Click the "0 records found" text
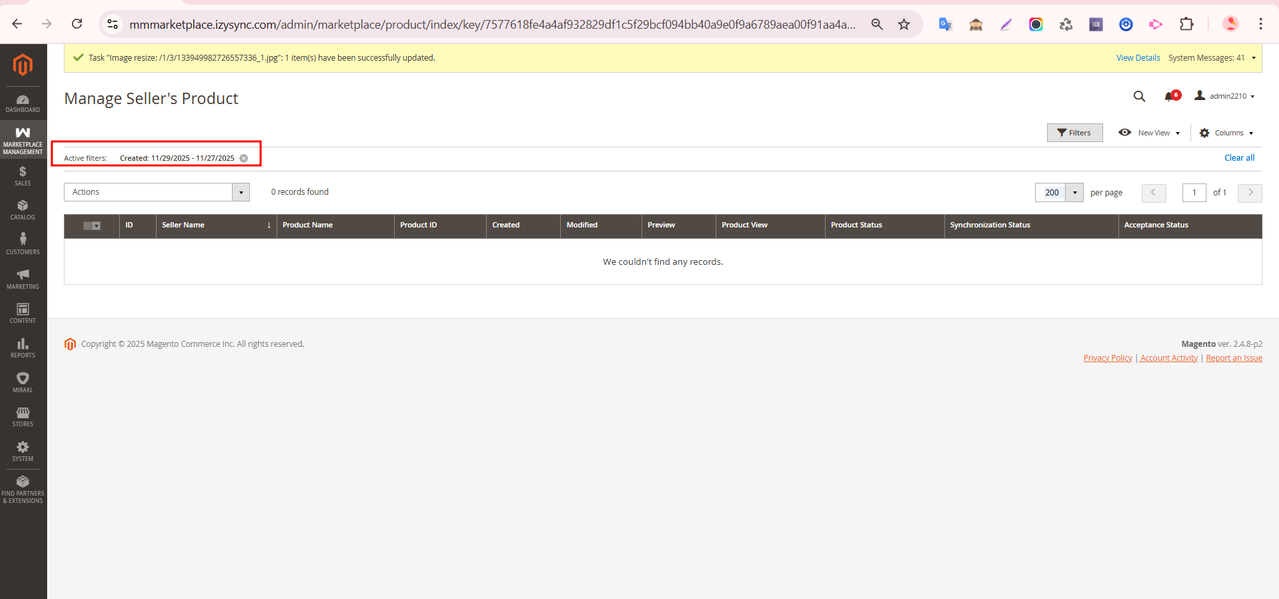 (x=300, y=192)
